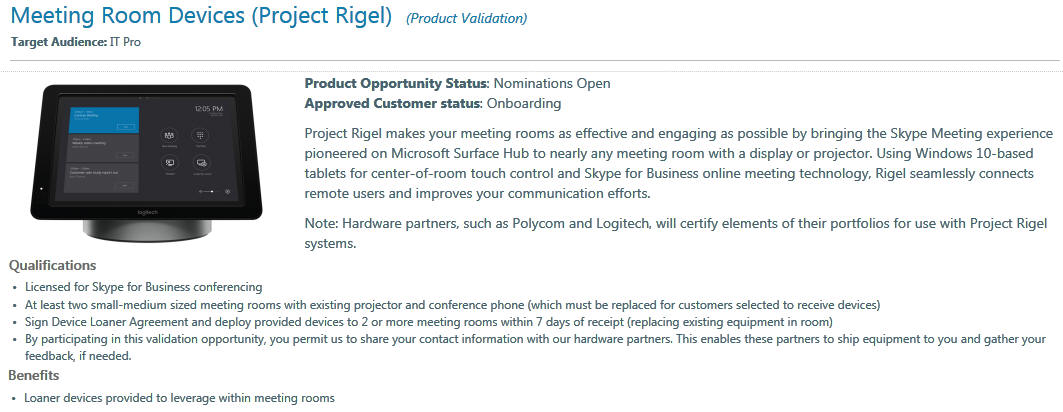Click the Logitech logo on the device

(x=148, y=212)
